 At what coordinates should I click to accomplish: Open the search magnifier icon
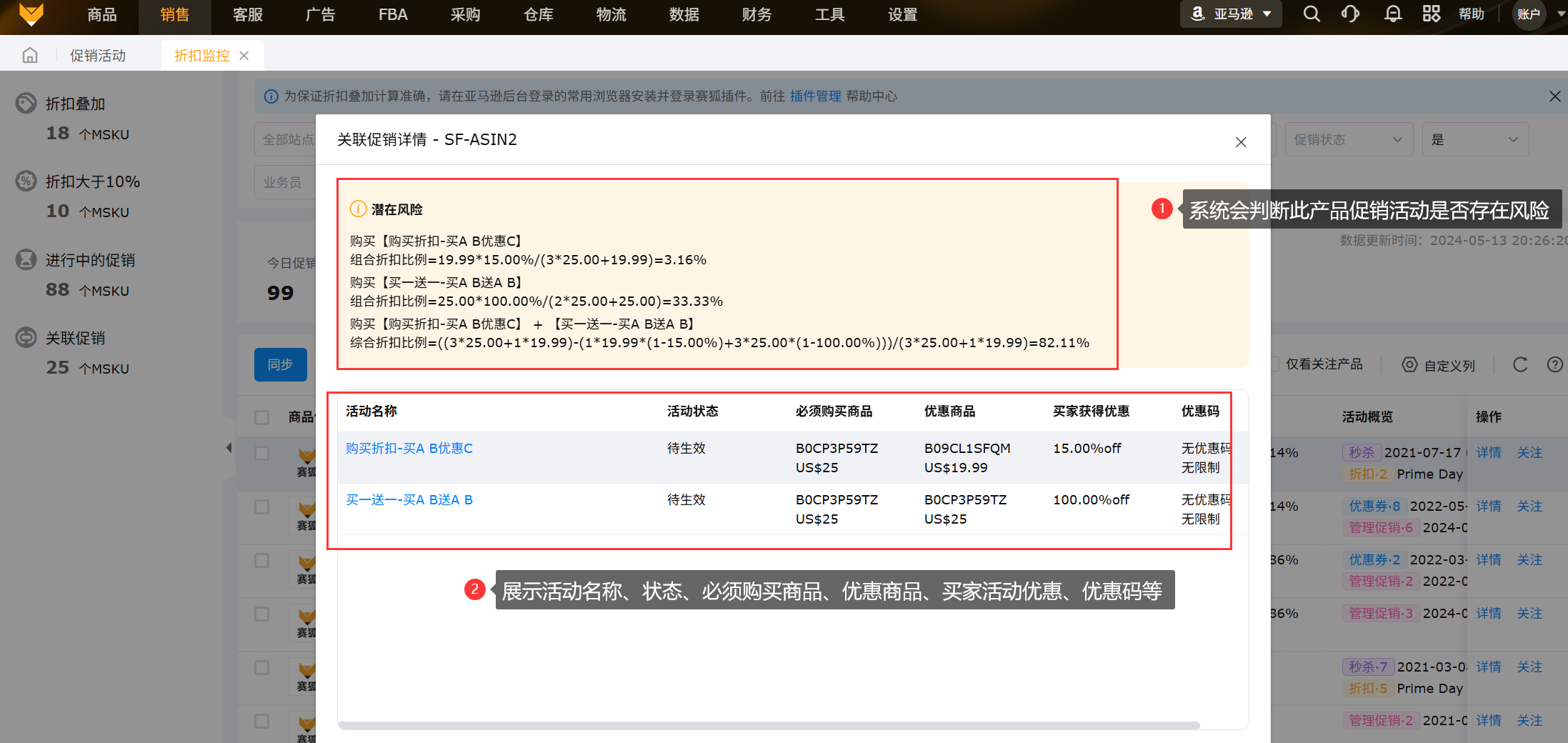[1312, 14]
